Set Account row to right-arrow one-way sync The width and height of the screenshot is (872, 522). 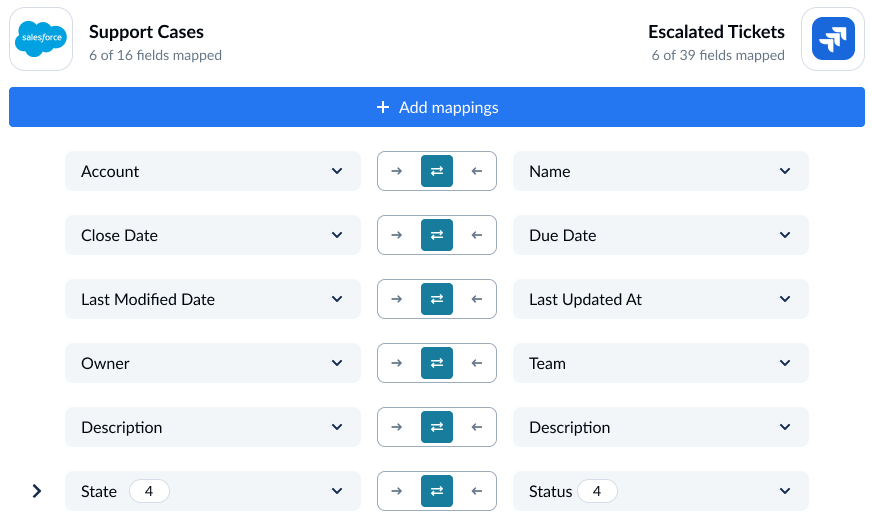click(x=397, y=171)
